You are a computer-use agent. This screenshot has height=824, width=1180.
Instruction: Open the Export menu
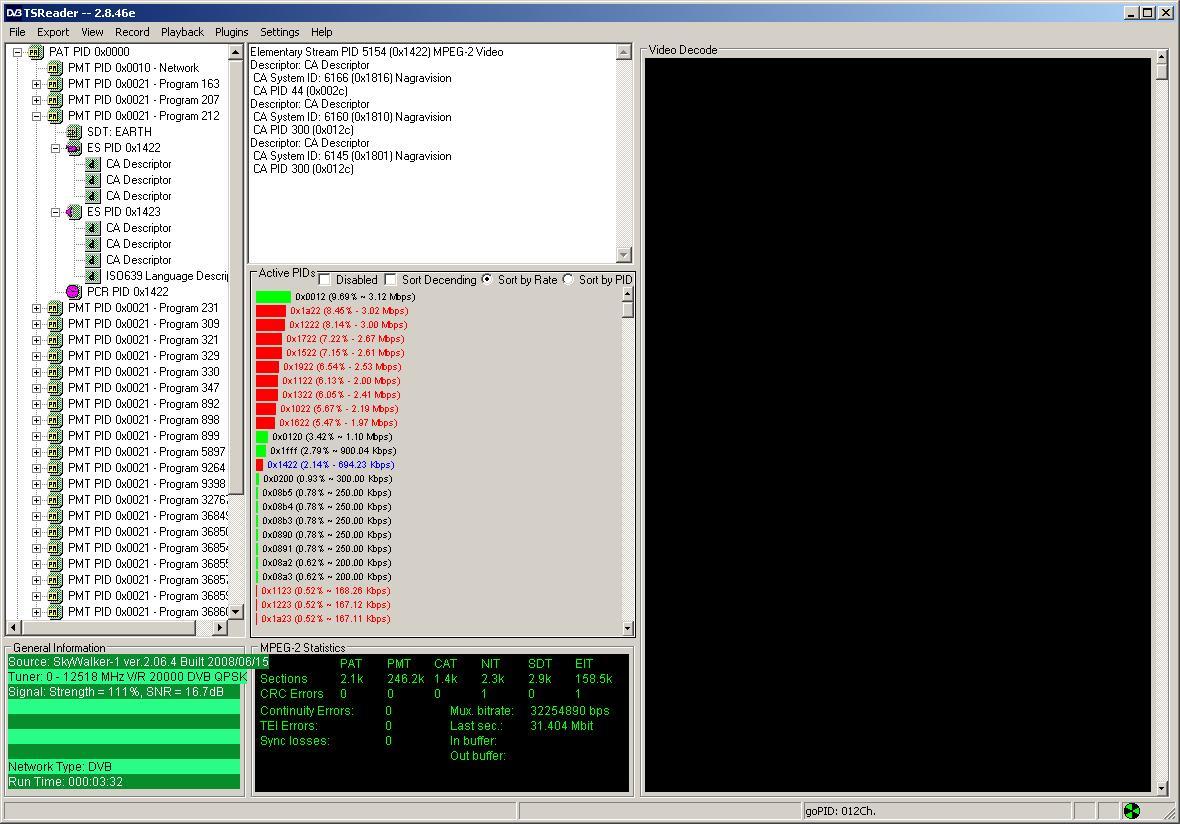[53, 32]
